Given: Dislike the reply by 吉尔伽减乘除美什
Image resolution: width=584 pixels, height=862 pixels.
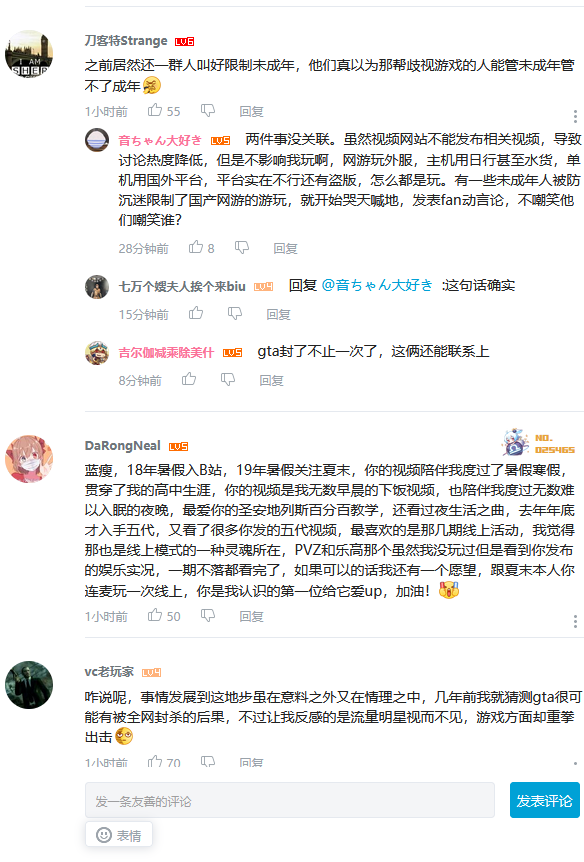Looking at the screenshot, I should (228, 379).
